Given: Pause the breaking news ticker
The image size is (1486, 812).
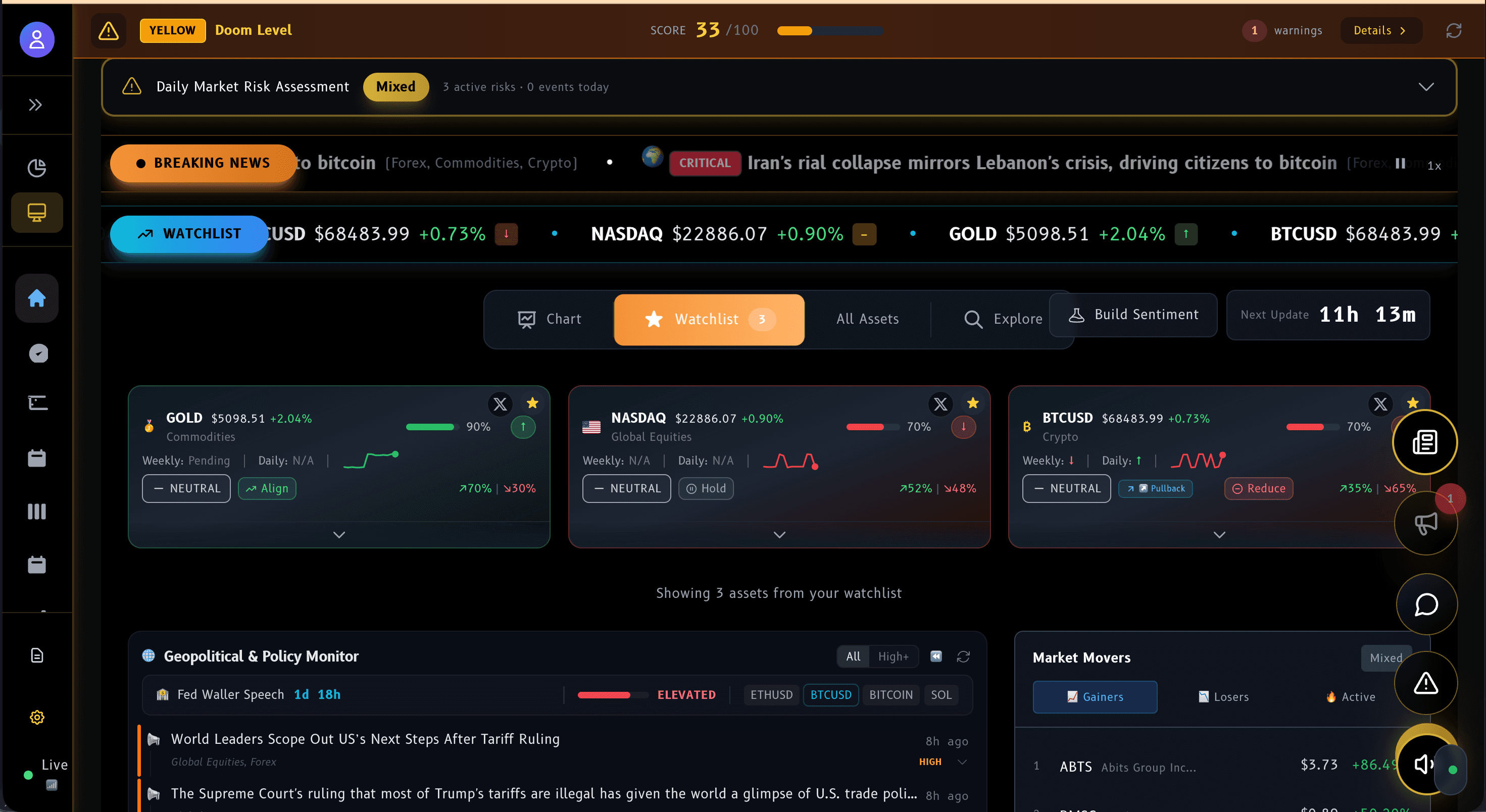Looking at the screenshot, I should tap(1401, 163).
